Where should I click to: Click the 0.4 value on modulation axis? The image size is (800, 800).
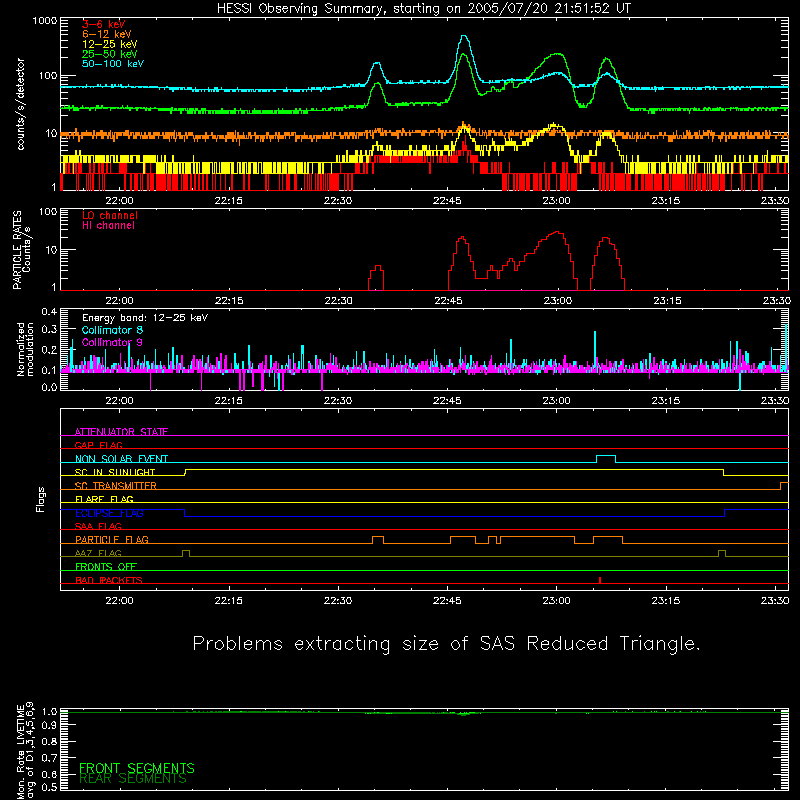click(49, 312)
